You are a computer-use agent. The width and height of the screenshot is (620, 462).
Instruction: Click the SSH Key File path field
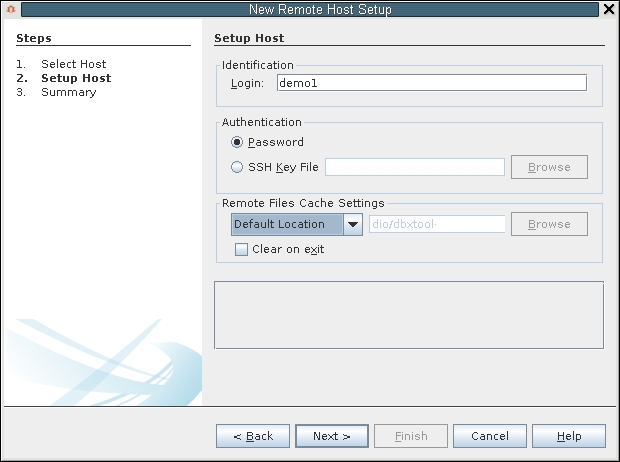414,167
